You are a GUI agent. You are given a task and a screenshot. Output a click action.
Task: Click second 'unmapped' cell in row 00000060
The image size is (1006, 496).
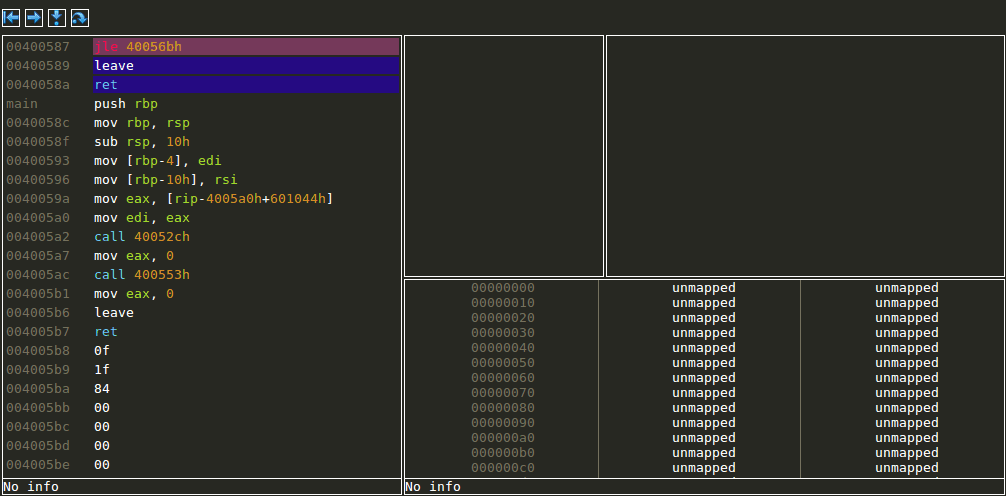click(x=907, y=378)
